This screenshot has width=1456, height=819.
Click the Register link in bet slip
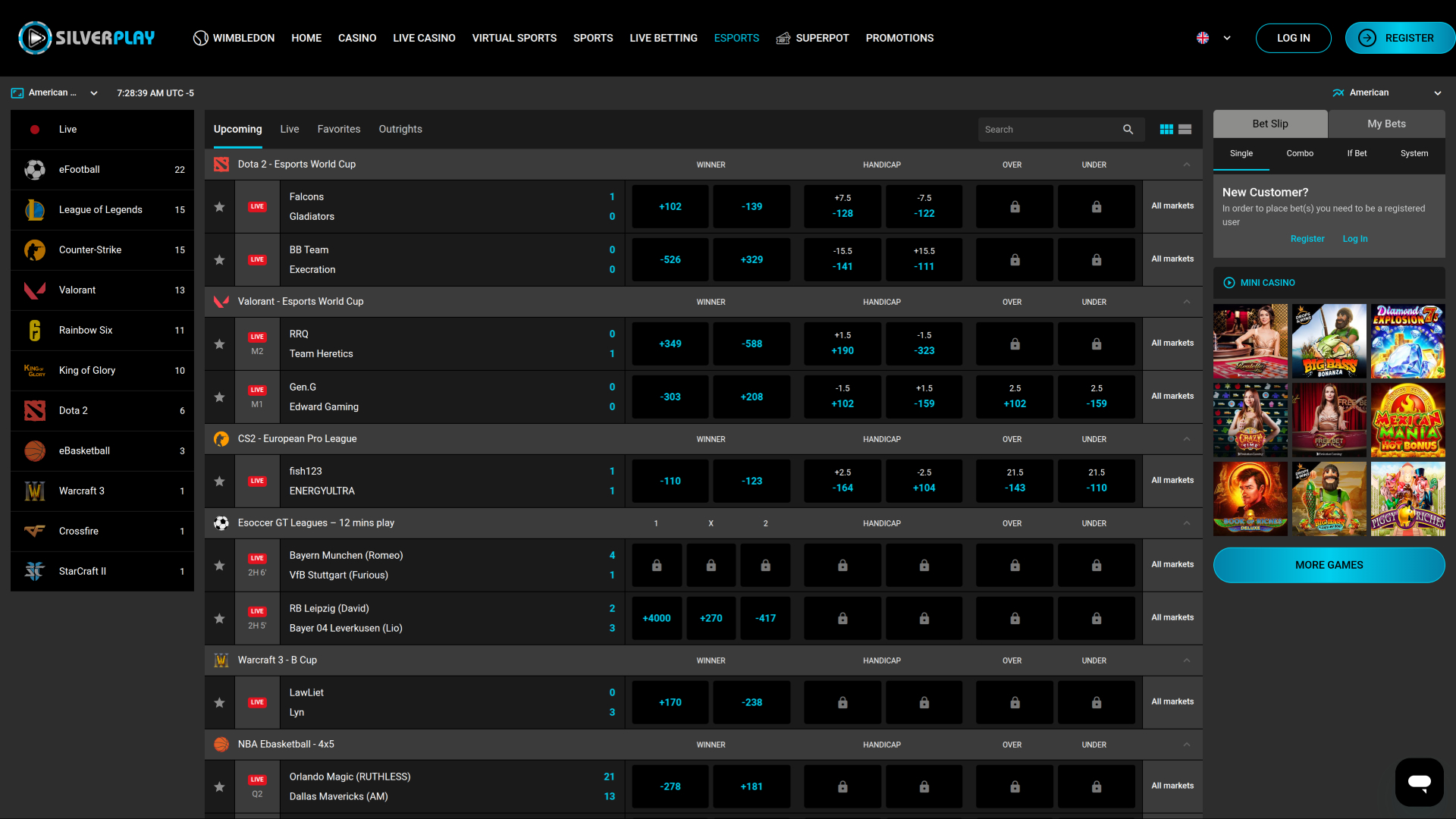[1307, 239]
